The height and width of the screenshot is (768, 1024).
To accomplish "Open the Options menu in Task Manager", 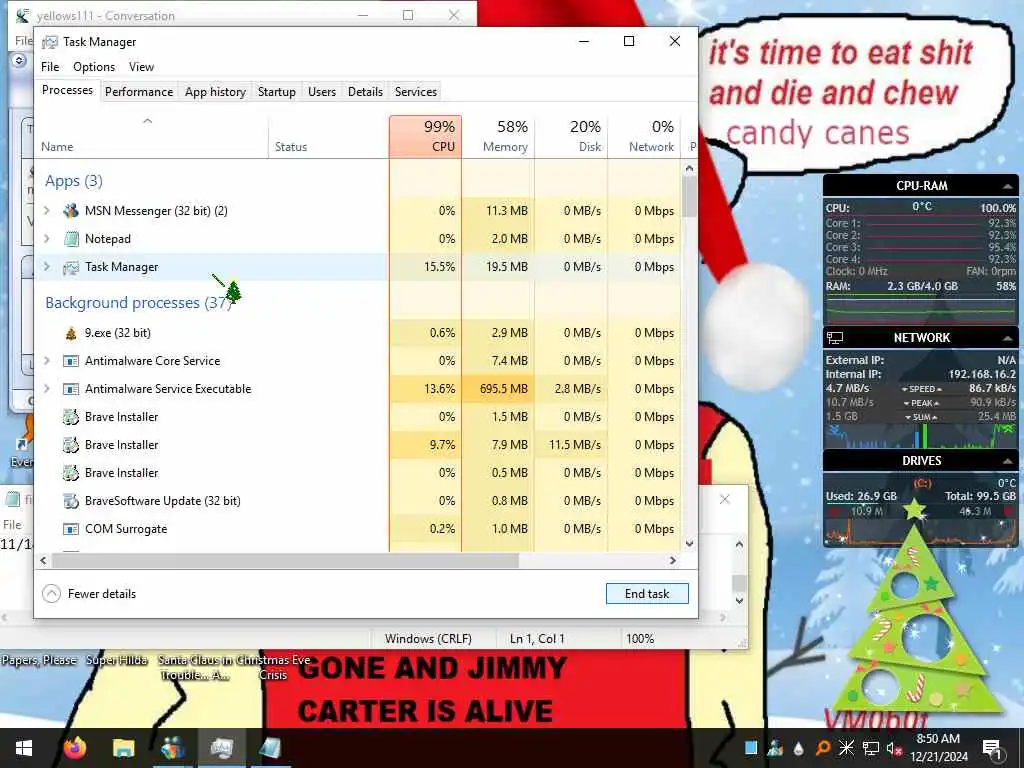I will 94,67.
